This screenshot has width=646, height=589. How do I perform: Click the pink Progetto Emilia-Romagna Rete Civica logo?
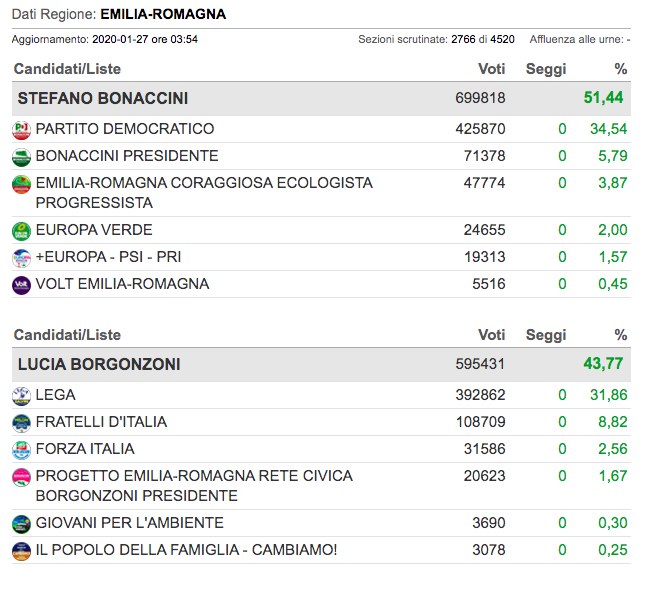coord(21,477)
